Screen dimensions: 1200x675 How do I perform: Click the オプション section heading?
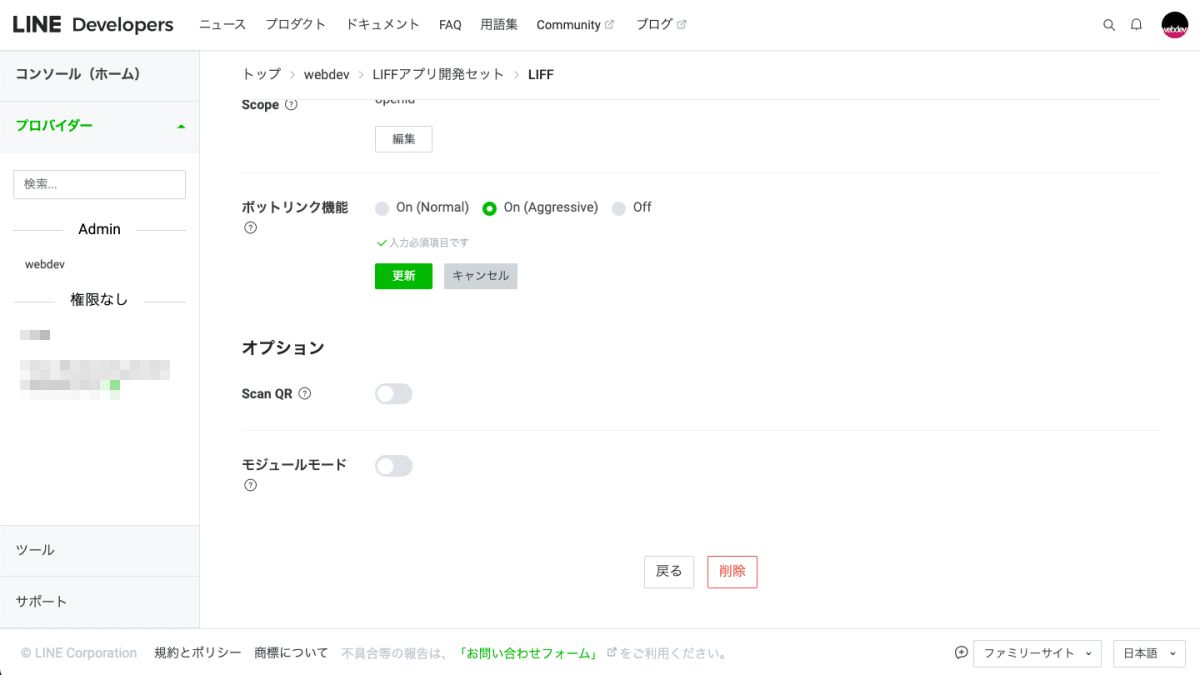click(x=283, y=348)
